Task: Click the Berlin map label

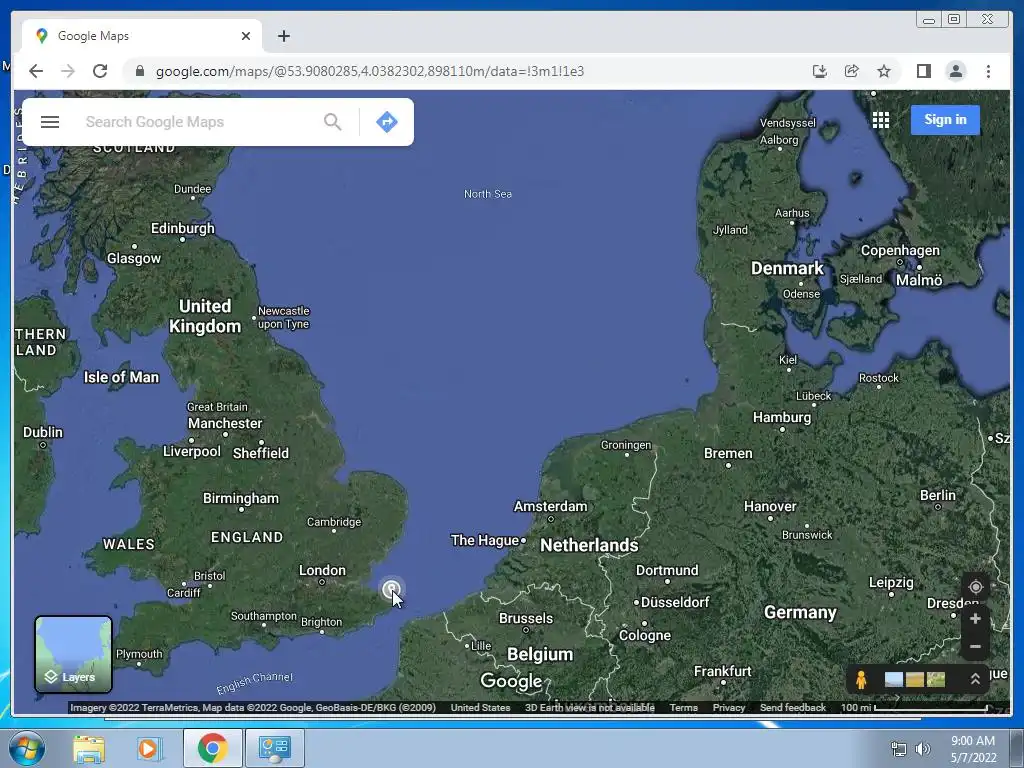Action: tap(937, 496)
